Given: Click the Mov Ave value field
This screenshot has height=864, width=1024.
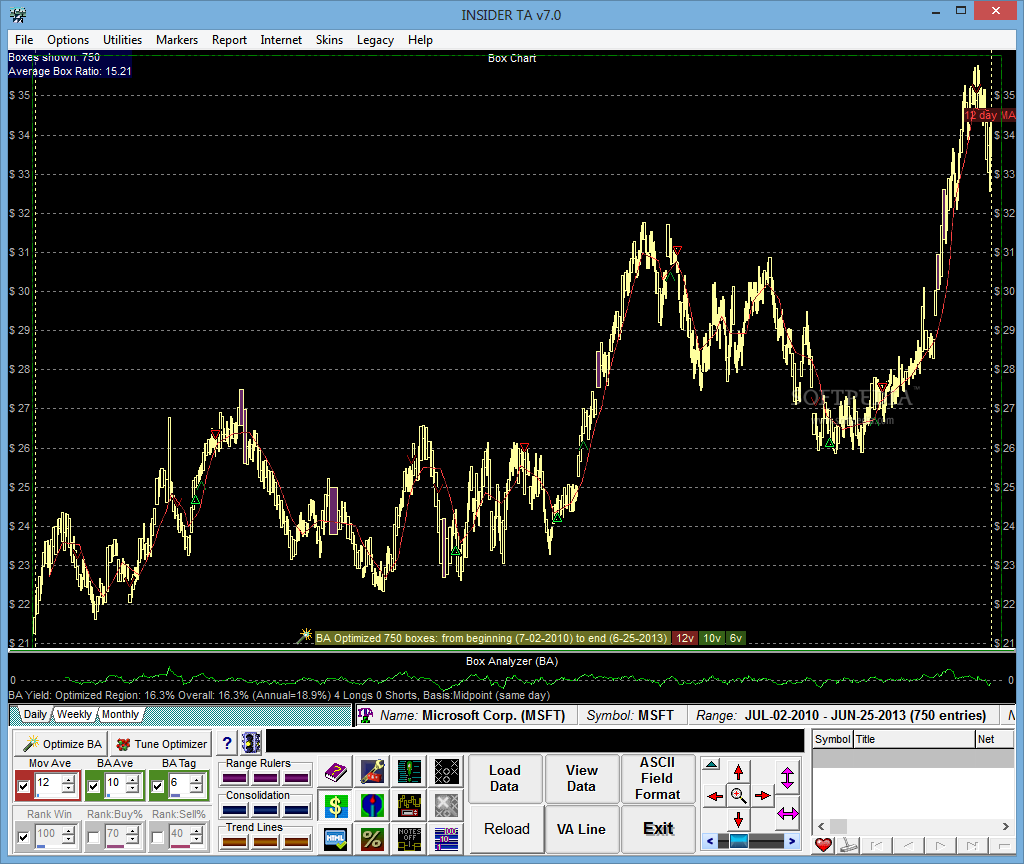Looking at the screenshot, I should coord(48,784).
